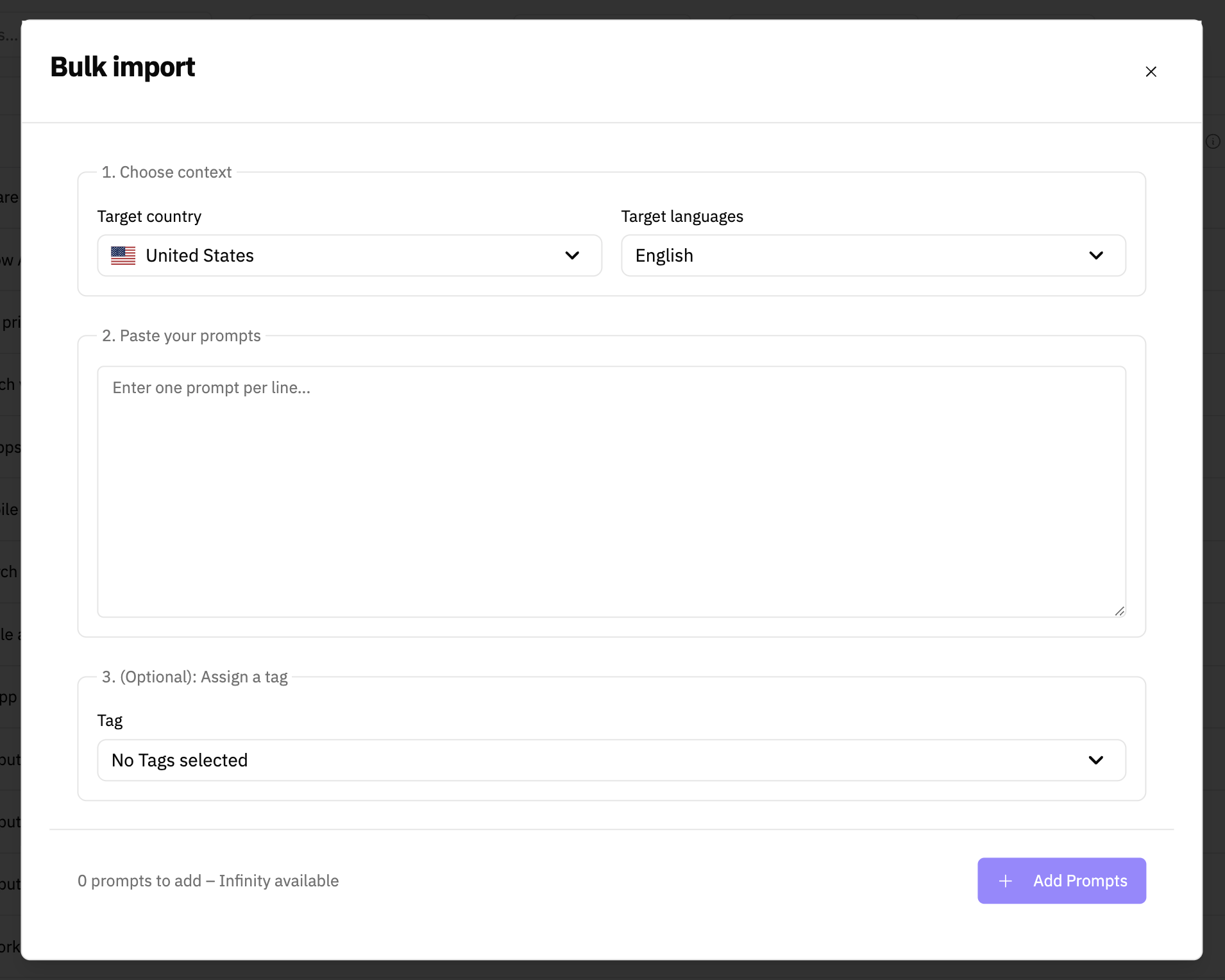Screen dimensions: 1225x980
Task: Click the 'Tag' field label
Action: [110, 721]
